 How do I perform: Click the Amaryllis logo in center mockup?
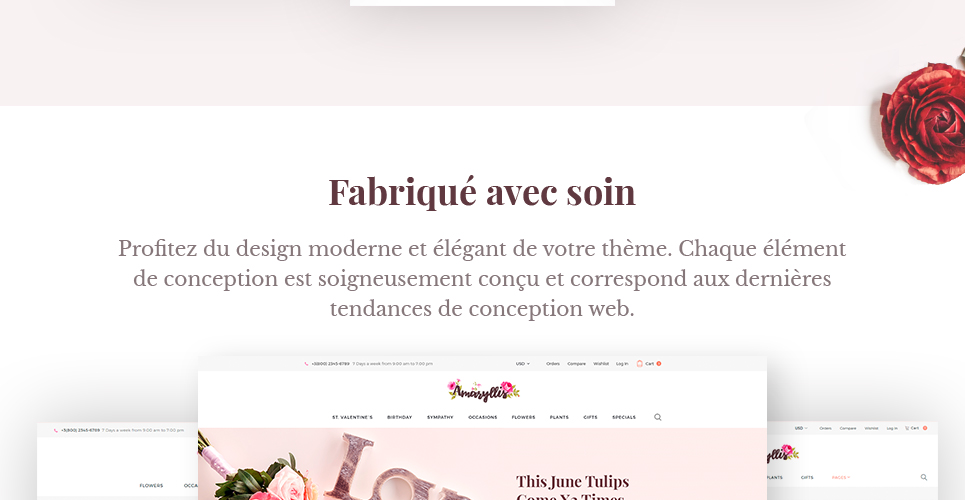483,390
